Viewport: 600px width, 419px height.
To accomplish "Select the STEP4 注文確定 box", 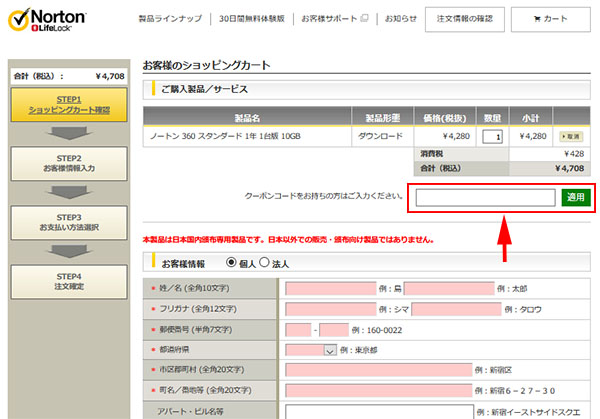I will pos(69,282).
